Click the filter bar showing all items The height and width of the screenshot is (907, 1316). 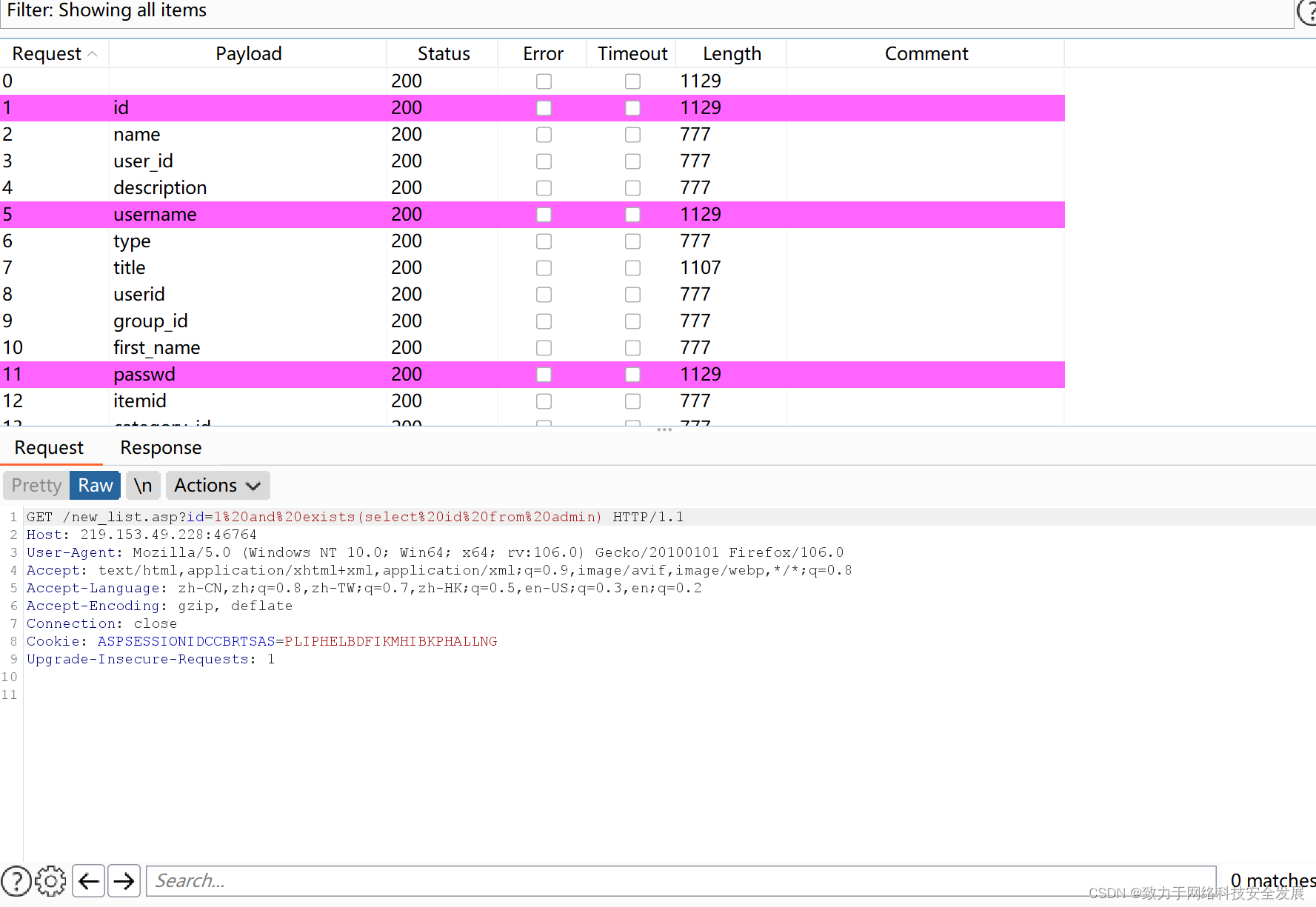point(646,11)
